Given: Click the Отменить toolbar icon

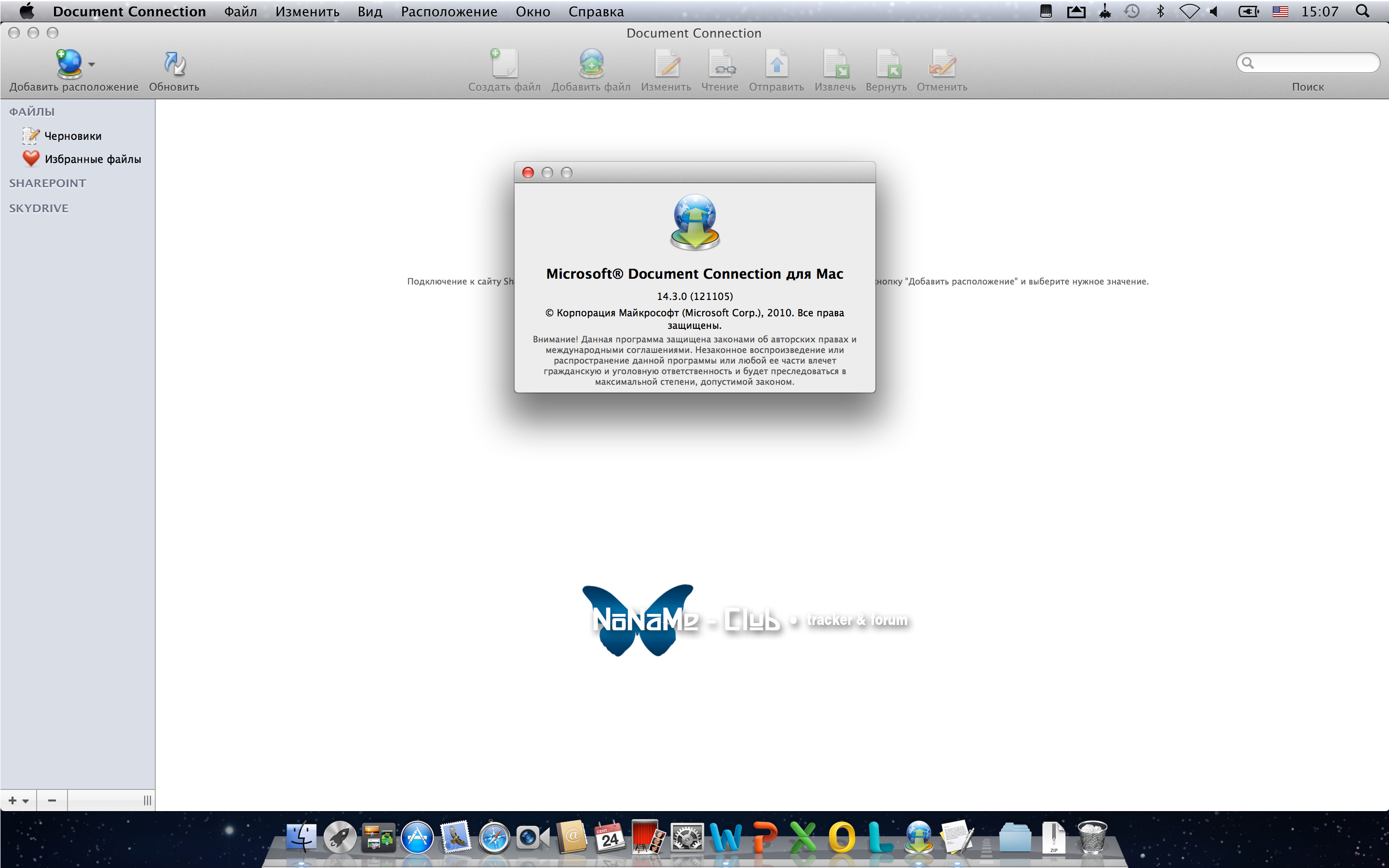Looking at the screenshot, I should pyautogui.click(x=942, y=63).
